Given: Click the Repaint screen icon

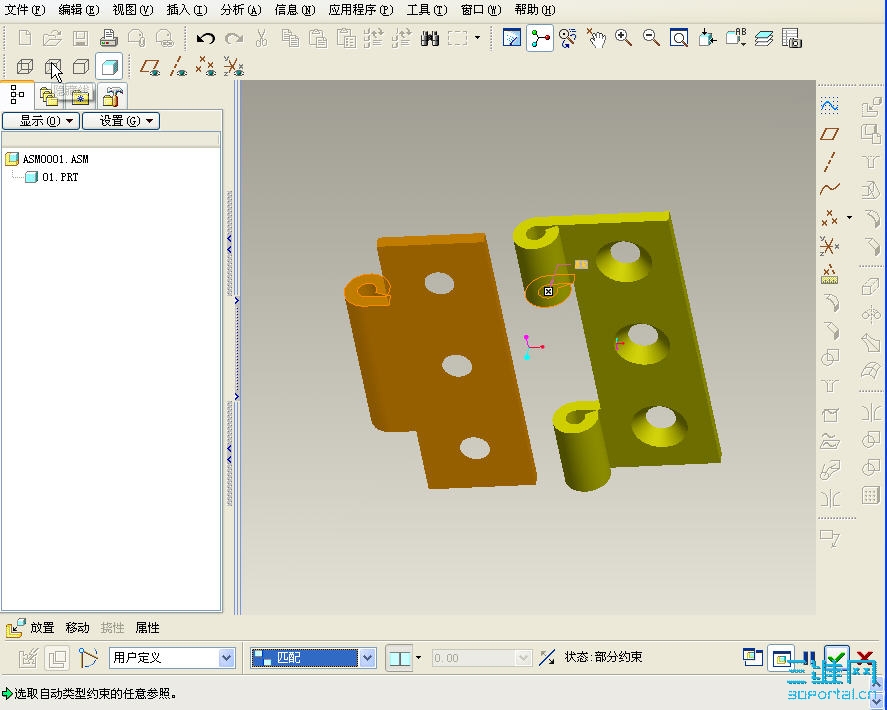Looking at the screenshot, I should coord(512,38).
